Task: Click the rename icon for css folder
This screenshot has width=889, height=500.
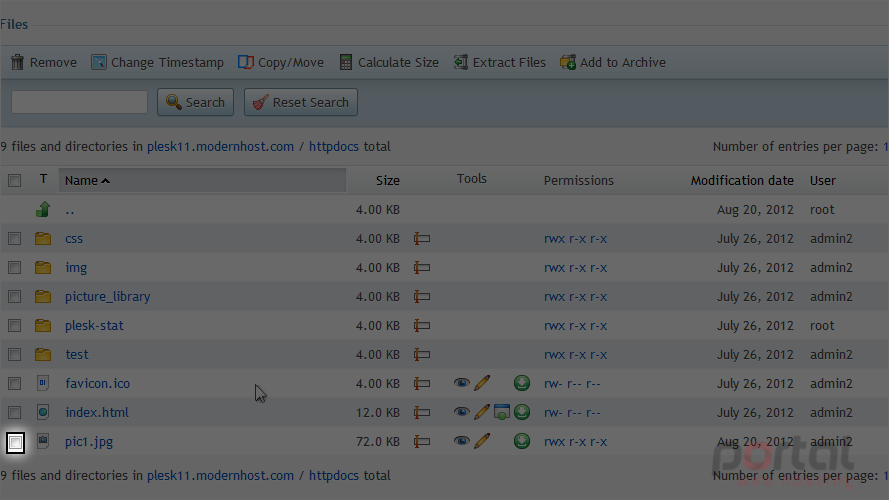Action: point(422,239)
